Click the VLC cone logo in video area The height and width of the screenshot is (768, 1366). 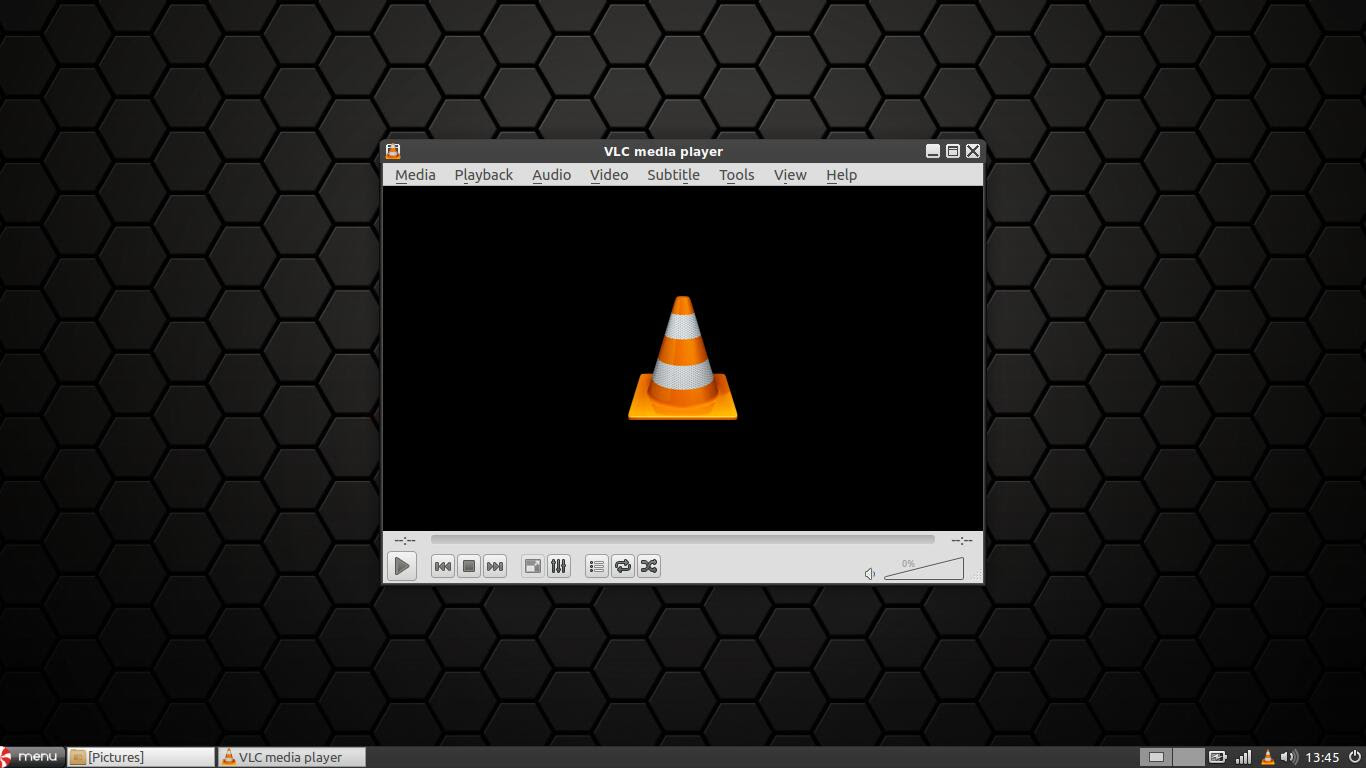click(x=683, y=358)
